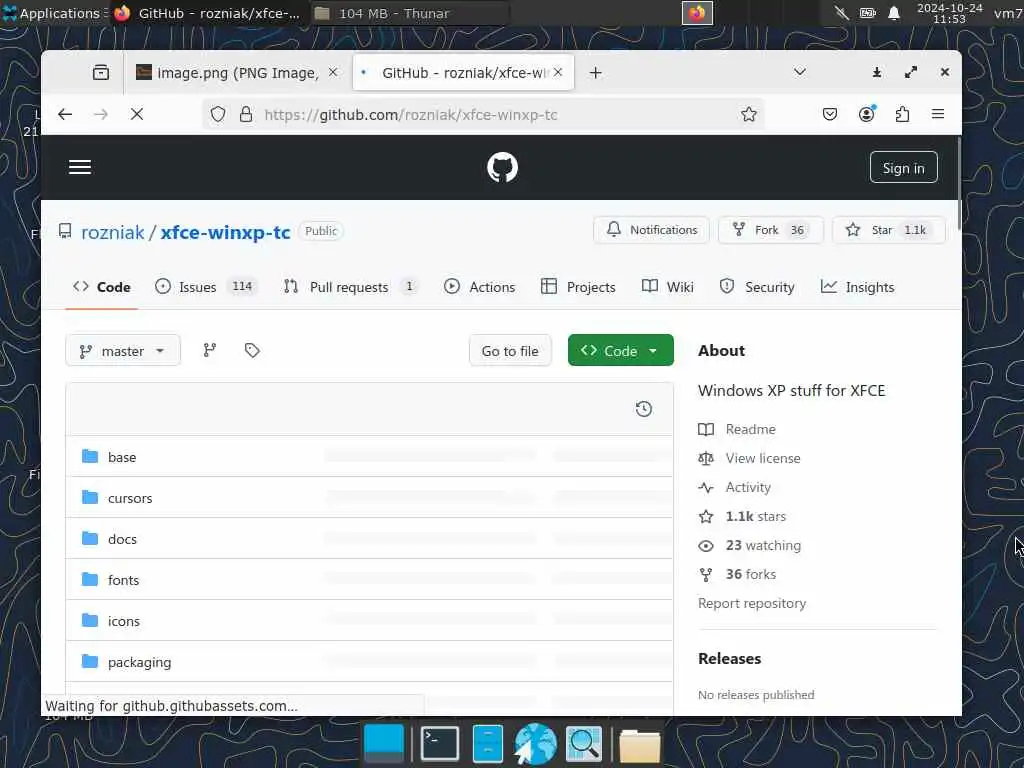Open the base folder
This screenshot has height=768, width=1024.
121,457
